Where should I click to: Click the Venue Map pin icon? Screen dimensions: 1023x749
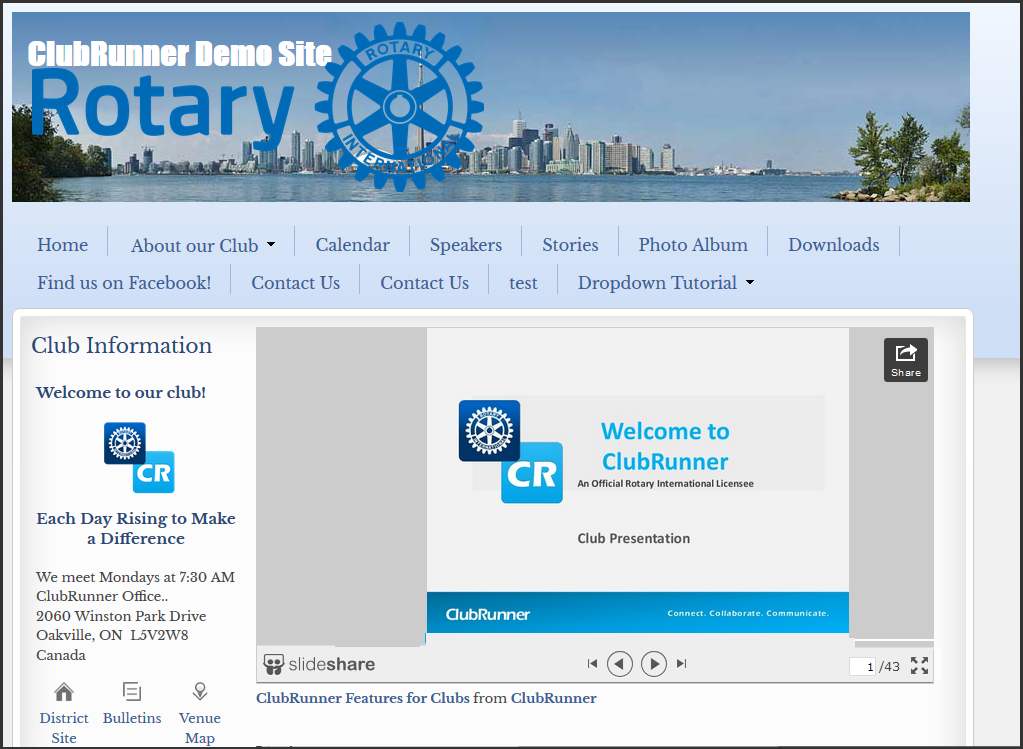click(200, 692)
